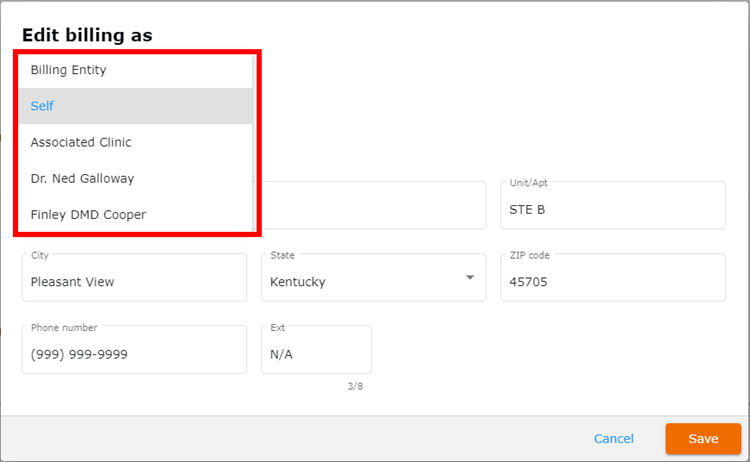Click the 3/8 character counter text
Image resolution: width=750 pixels, height=462 pixels.
355,386
